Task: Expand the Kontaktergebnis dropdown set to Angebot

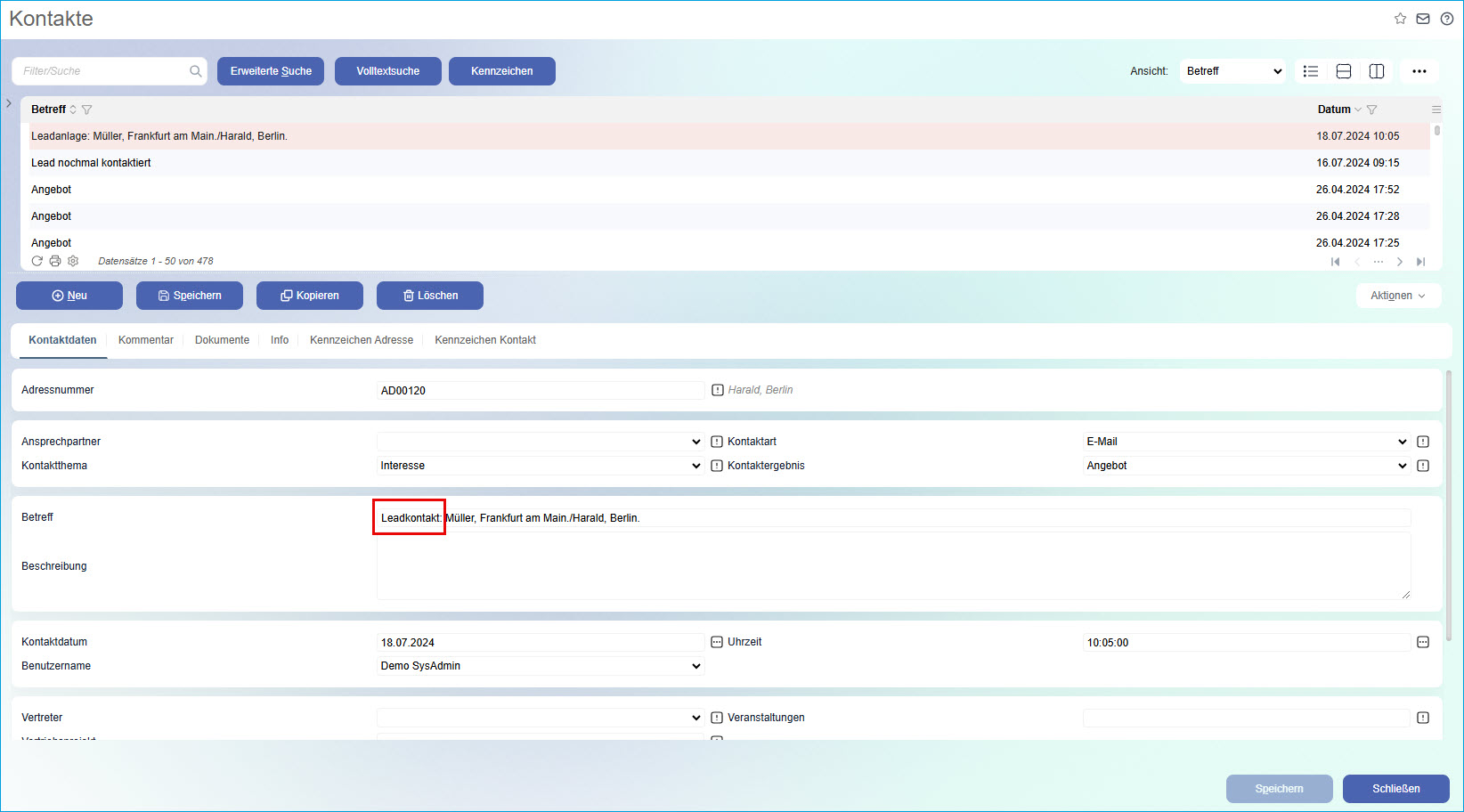Action: tap(1246, 466)
